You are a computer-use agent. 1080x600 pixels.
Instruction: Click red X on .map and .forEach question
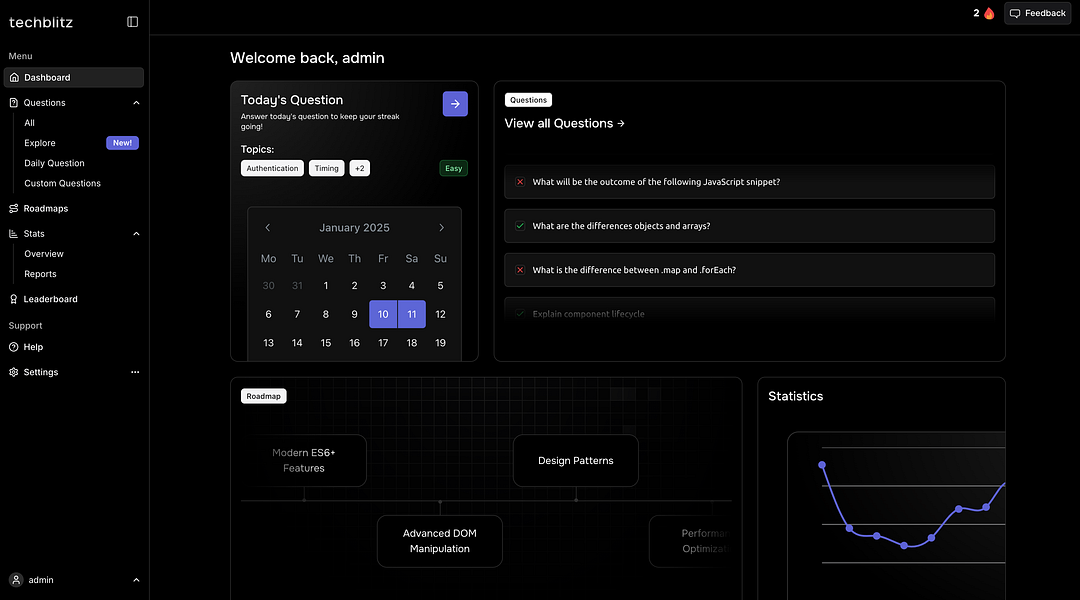pos(520,270)
